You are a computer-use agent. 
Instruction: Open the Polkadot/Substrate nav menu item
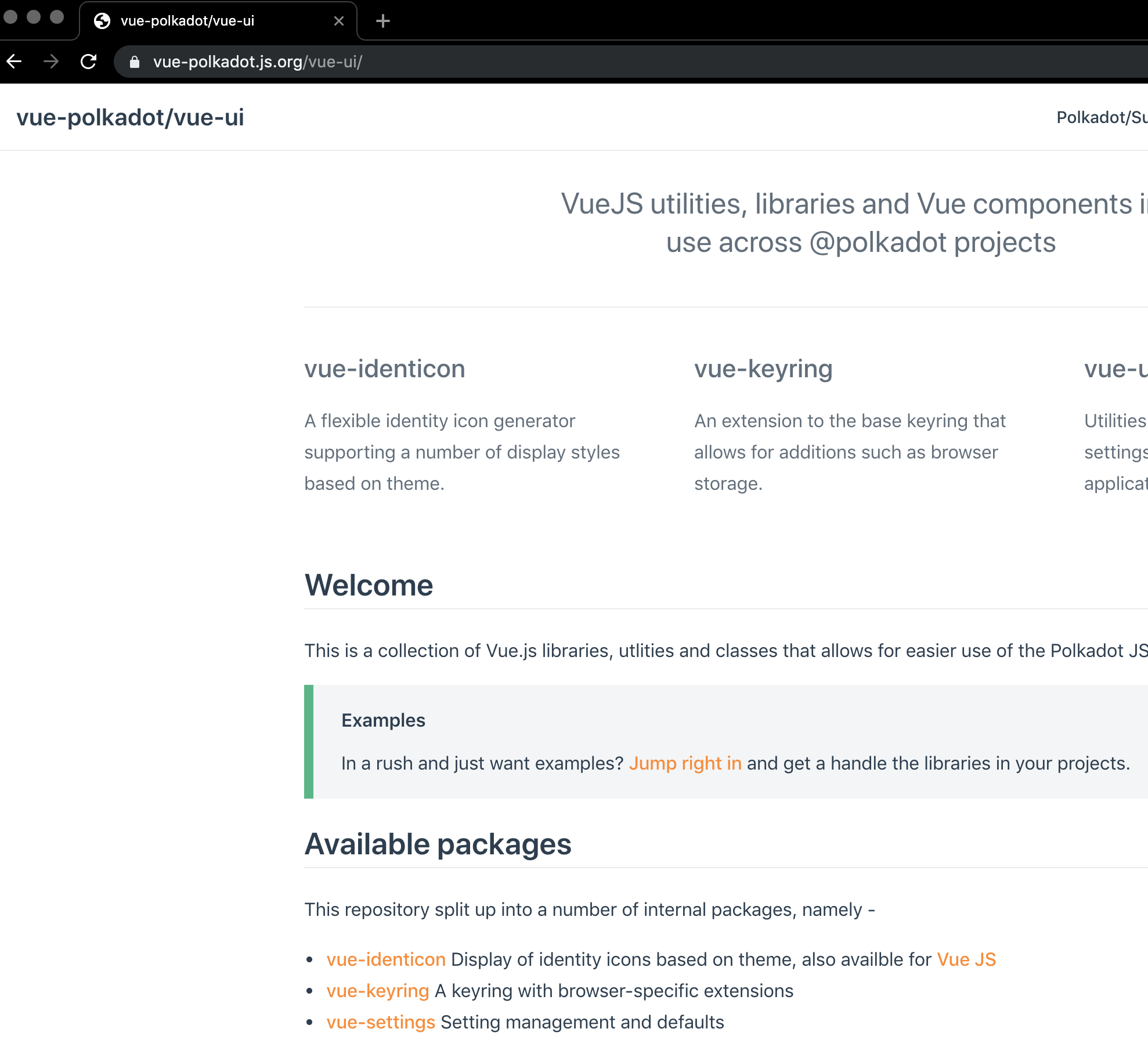pyautogui.click(x=1101, y=117)
